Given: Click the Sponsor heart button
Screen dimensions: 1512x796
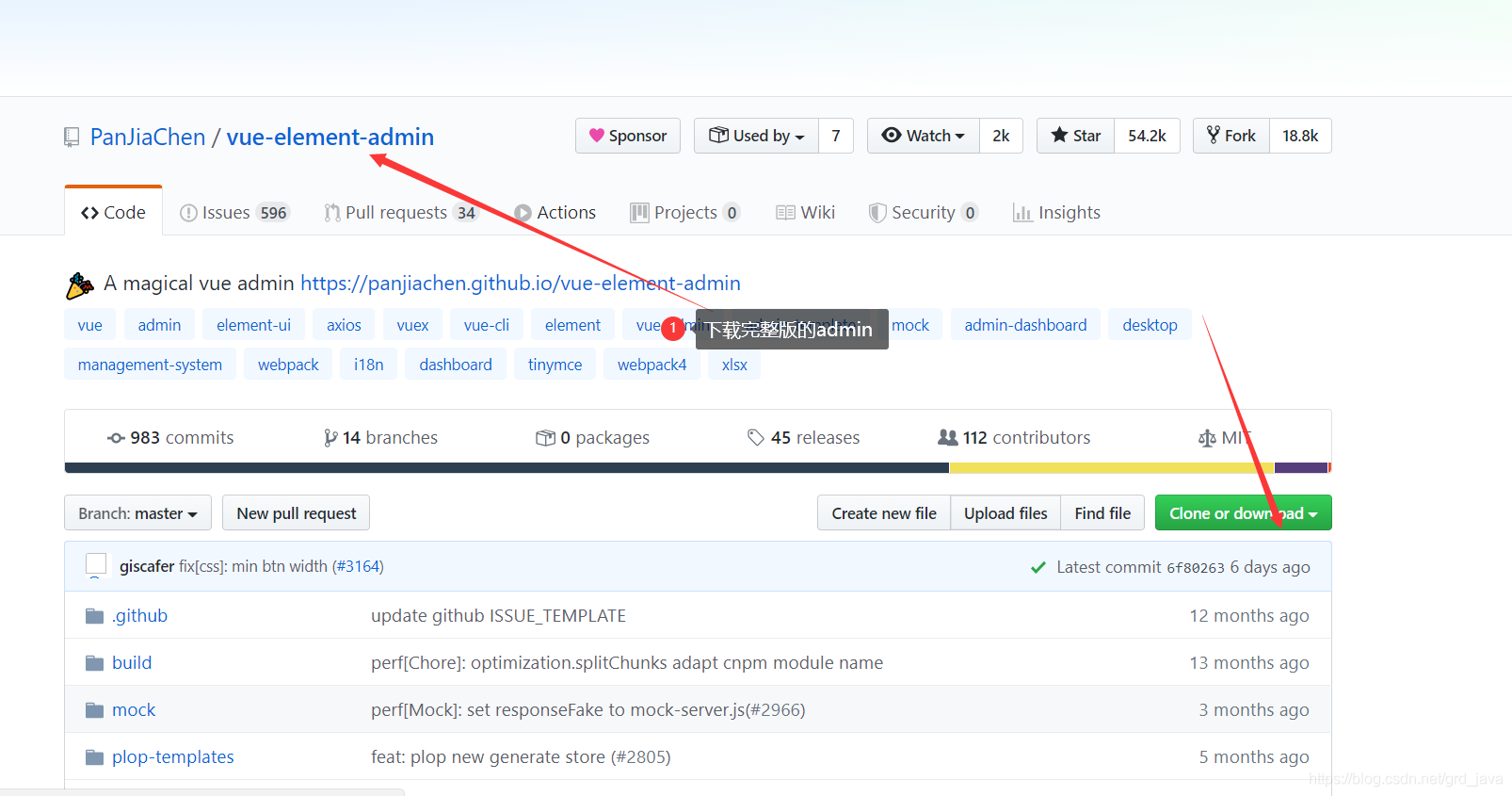Looking at the screenshot, I should 628,136.
